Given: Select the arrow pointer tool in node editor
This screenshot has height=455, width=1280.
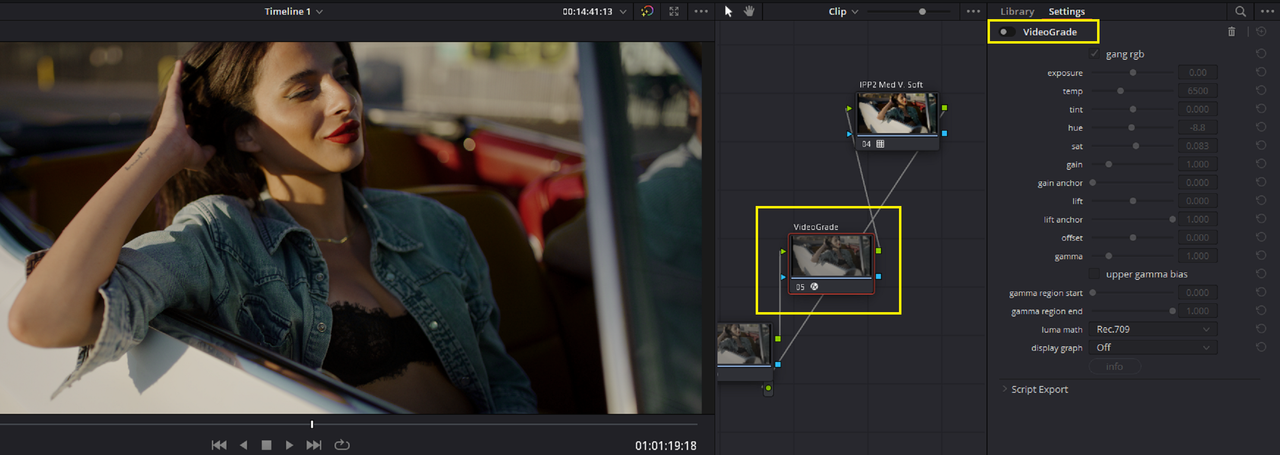Looking at the screenshot, I should 728,11.
